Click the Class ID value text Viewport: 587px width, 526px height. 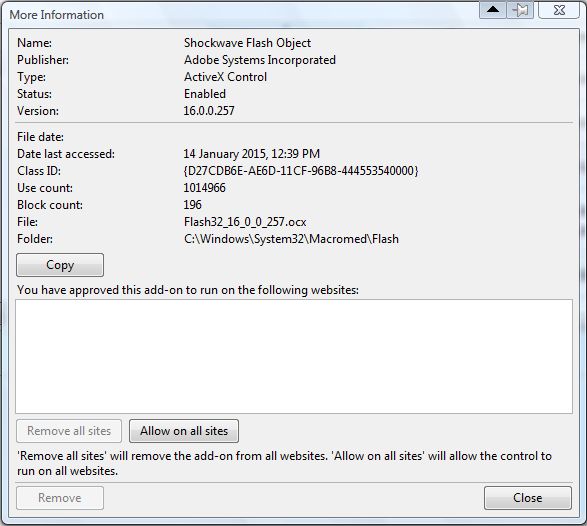(x=301, y=171)
